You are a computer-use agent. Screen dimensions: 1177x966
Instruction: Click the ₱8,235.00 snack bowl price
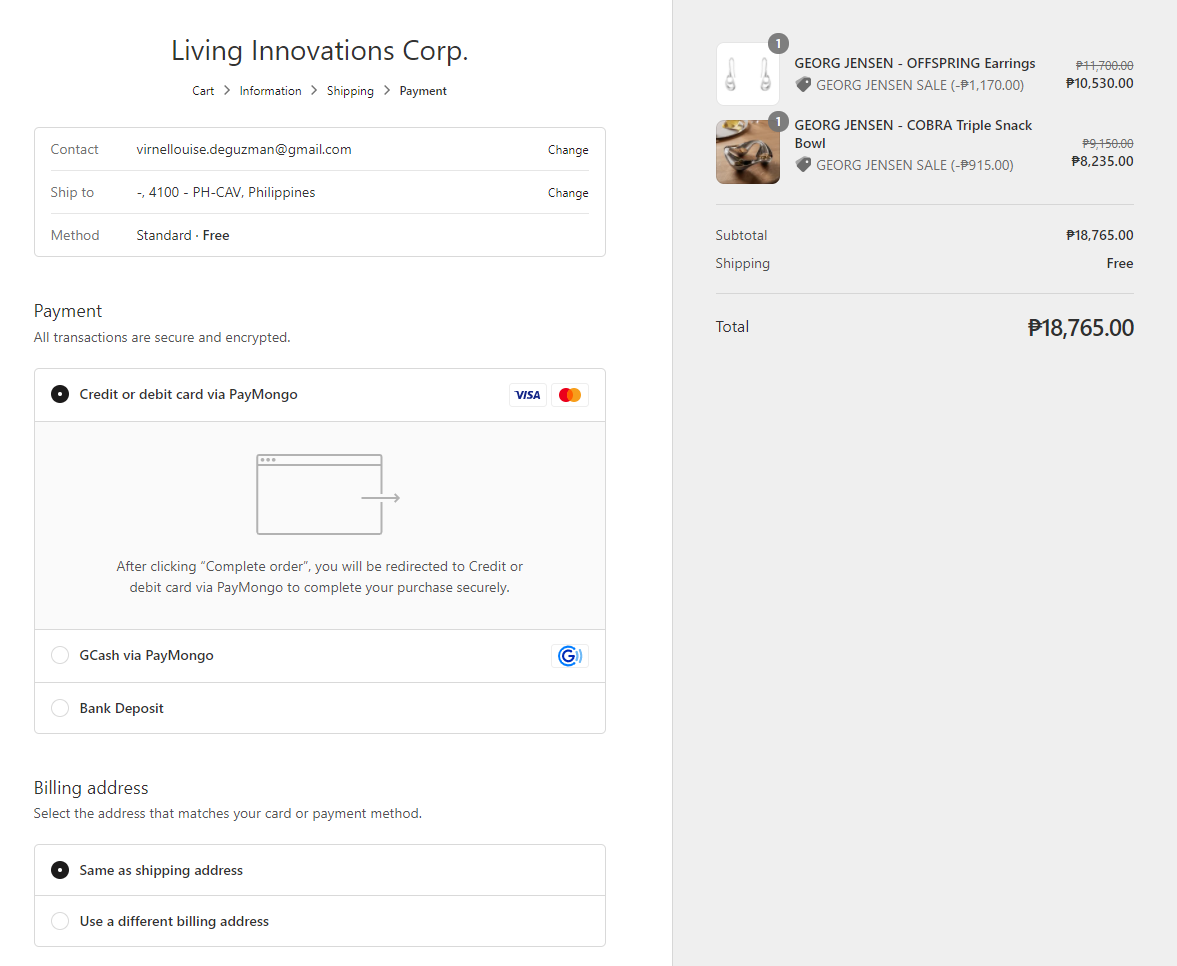point(1102,161)
